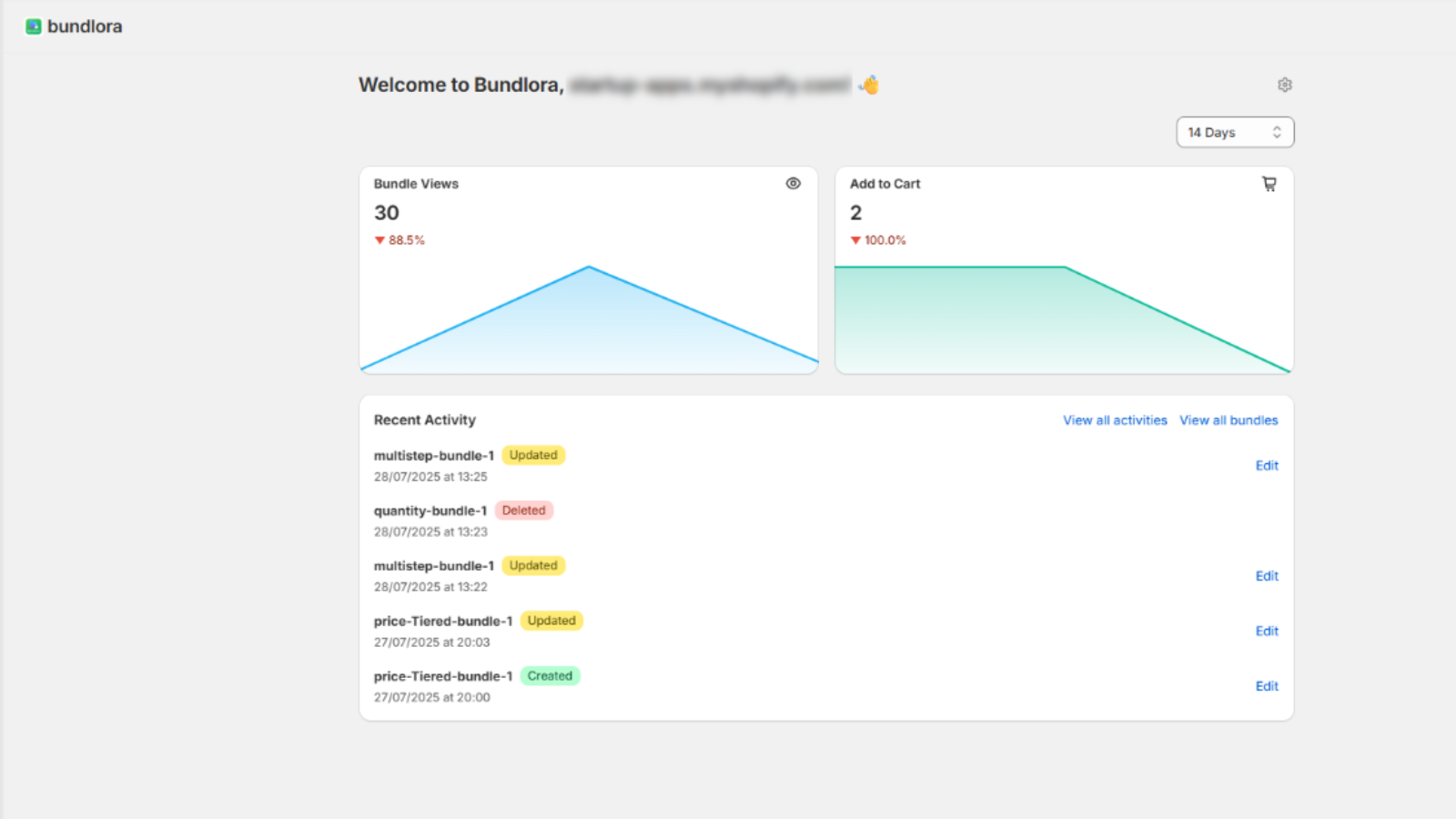Click the eye icon on Bundle Views card

(x=793, y=183)
